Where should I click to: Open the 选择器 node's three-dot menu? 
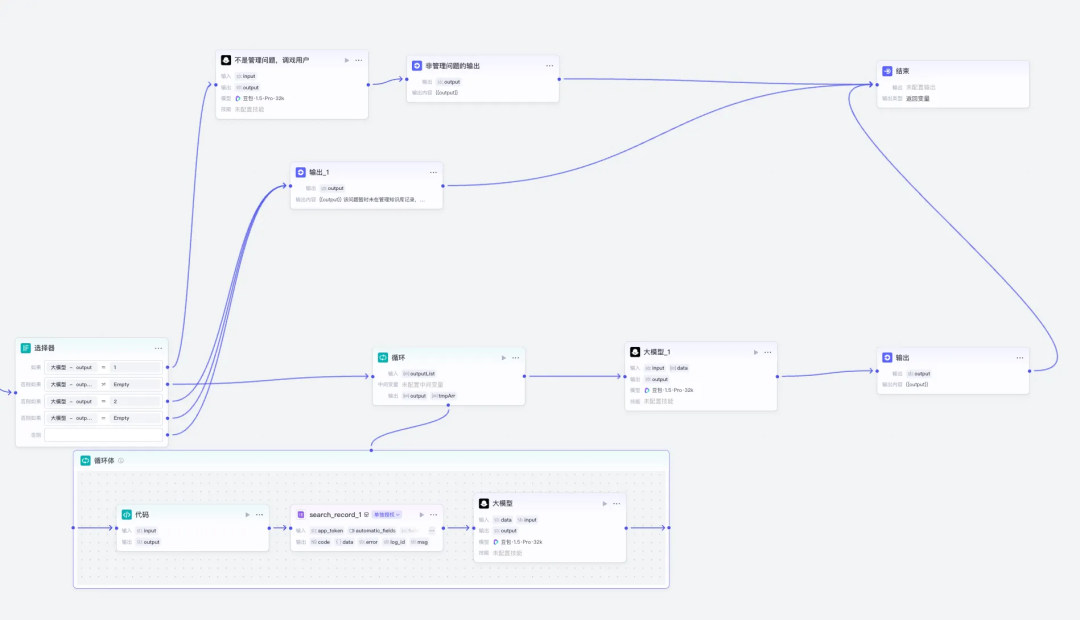click(x=158, y=348)
